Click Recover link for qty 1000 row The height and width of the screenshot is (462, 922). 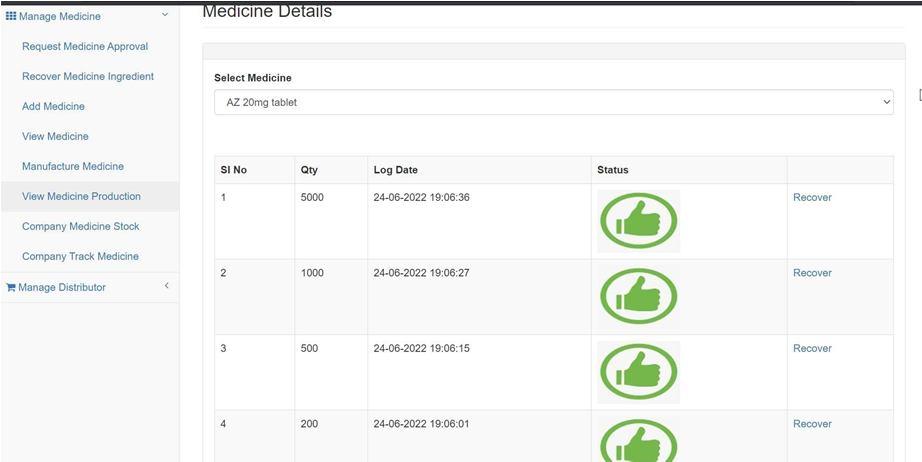click(812, 273)
